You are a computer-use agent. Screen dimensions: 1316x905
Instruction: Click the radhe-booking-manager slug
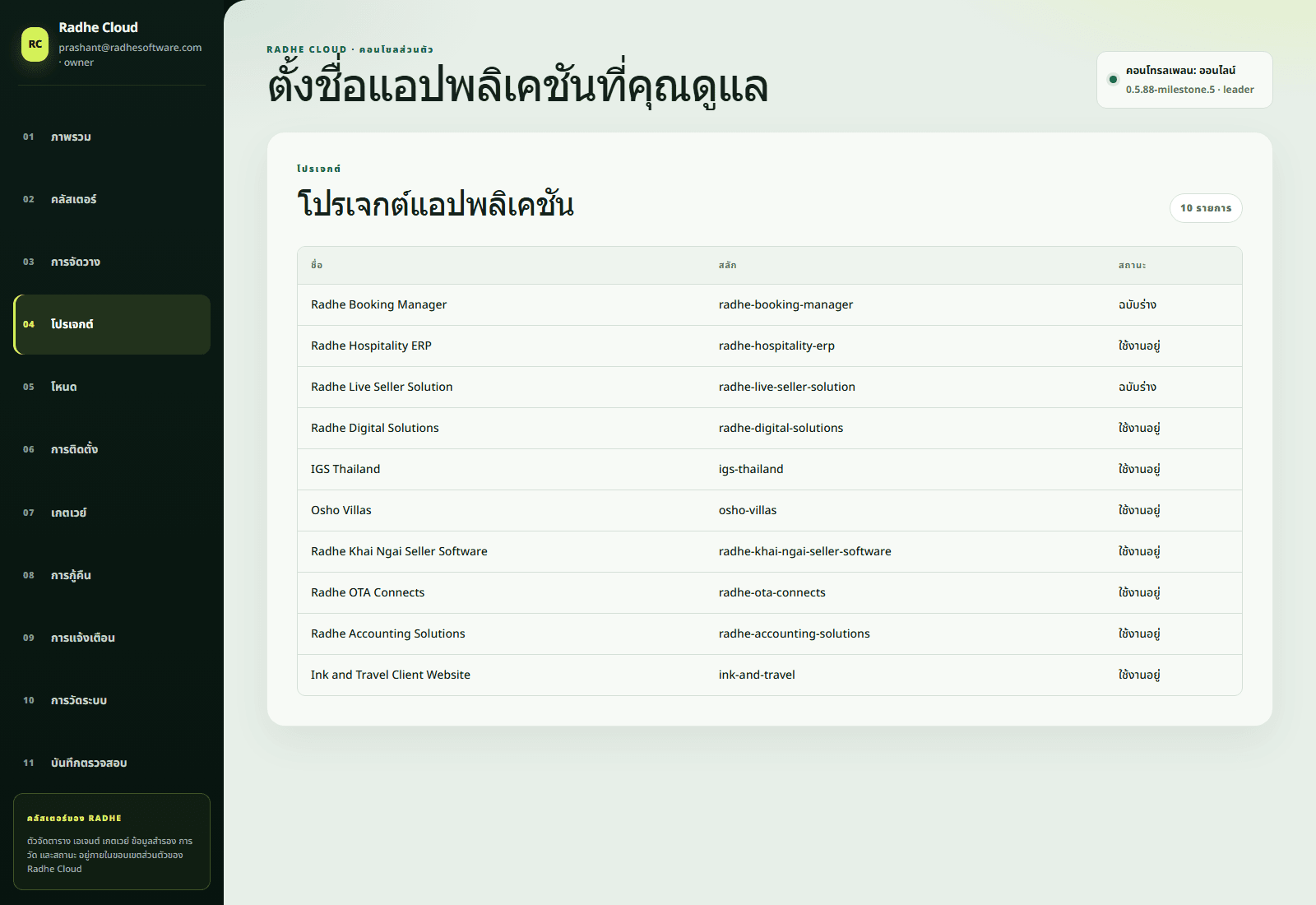(x=785, y=304)
